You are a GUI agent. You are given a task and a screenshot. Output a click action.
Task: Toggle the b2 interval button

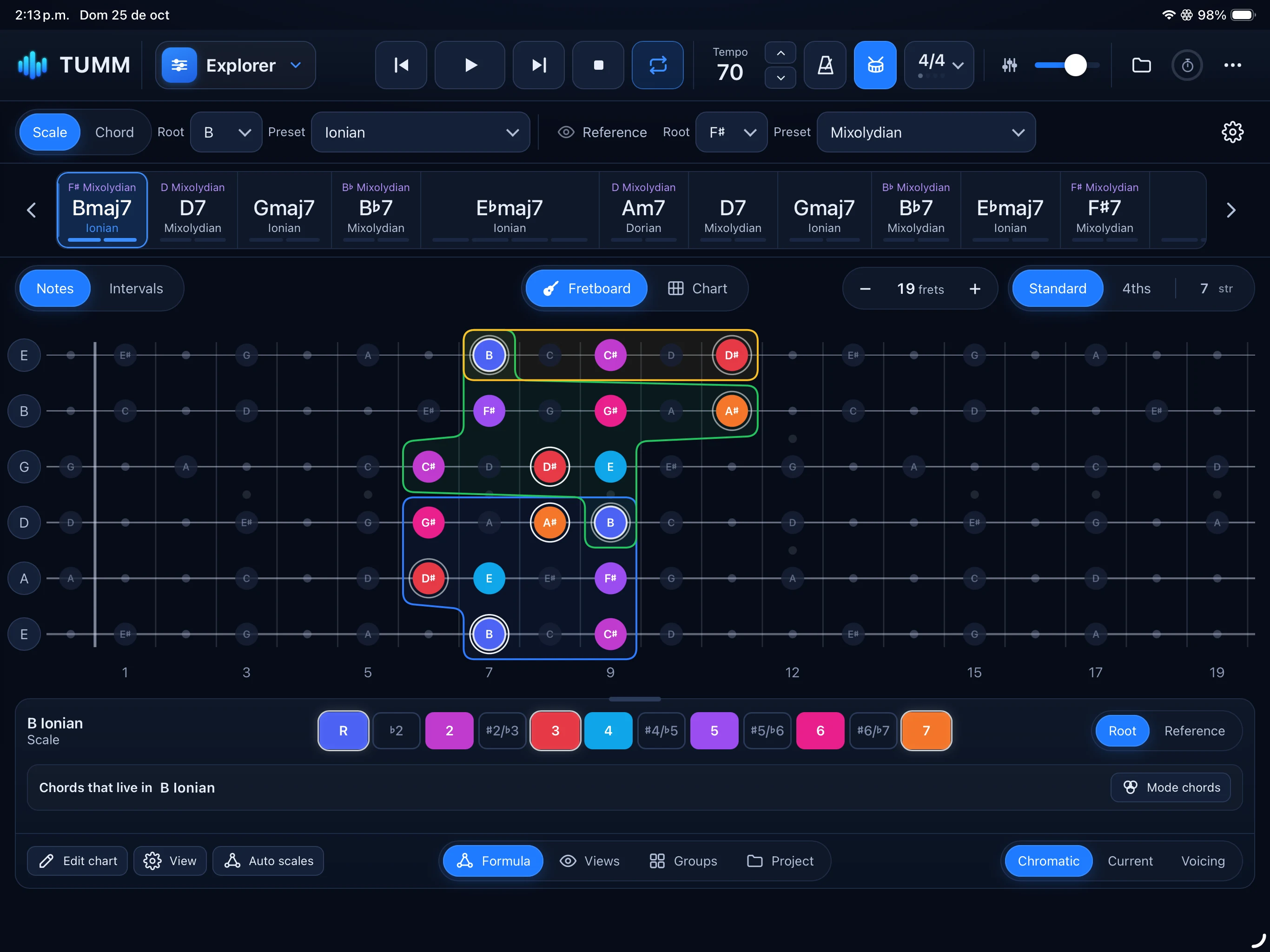click(x=396, y=730)
